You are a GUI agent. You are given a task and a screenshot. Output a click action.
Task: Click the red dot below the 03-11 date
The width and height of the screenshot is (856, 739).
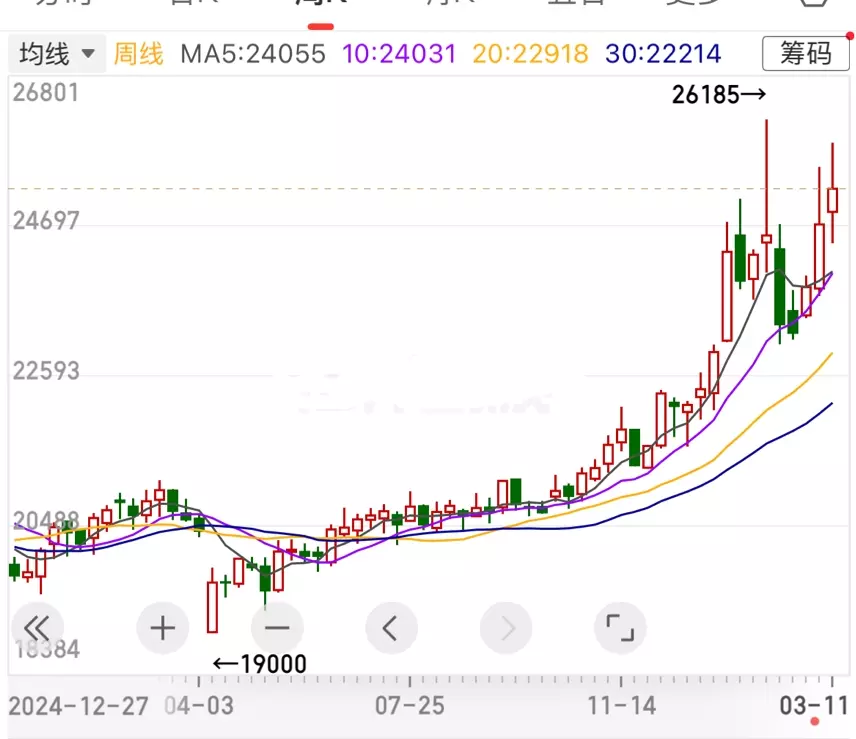pos(815,721)
